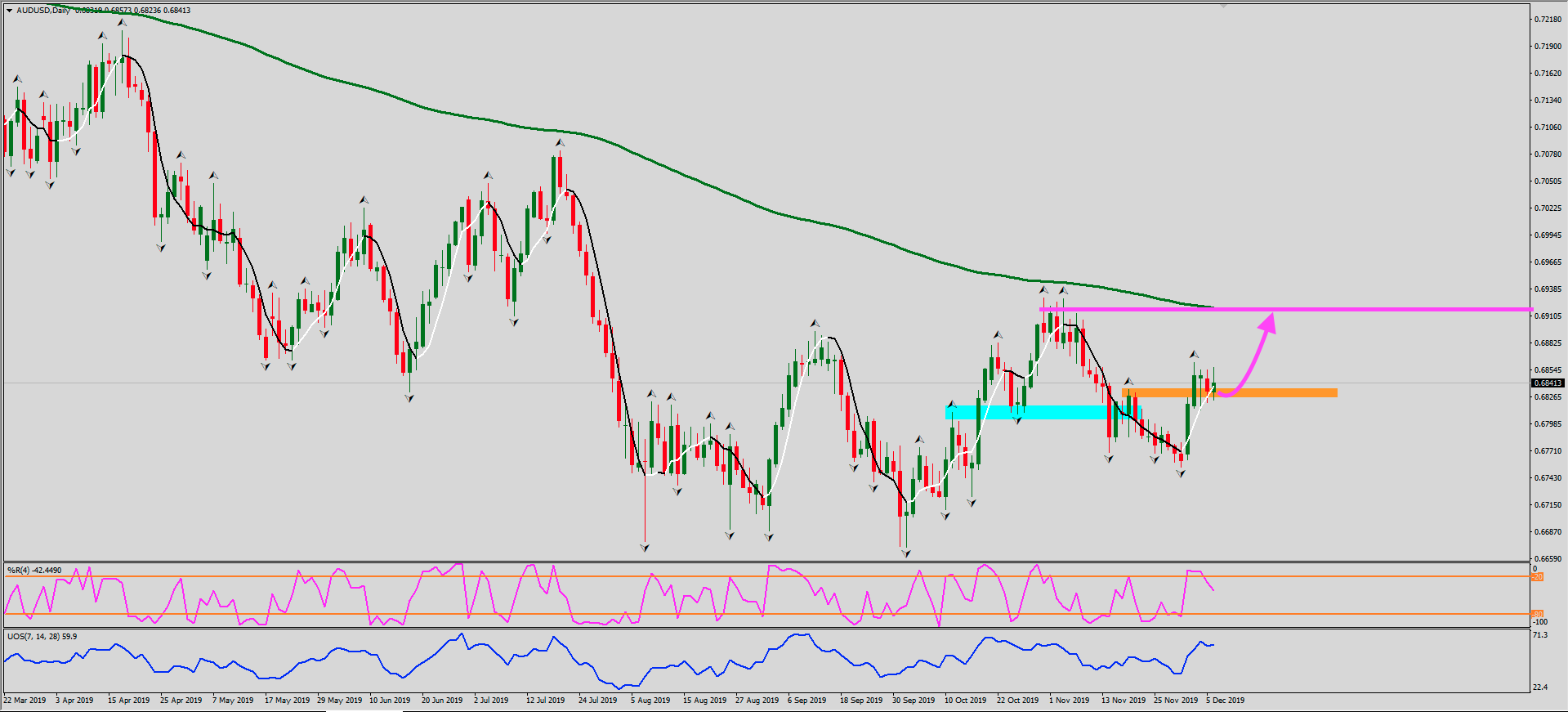Click the 25 Nov 2019 date label
This screenshot has height=712, width=1568.
1175,701
